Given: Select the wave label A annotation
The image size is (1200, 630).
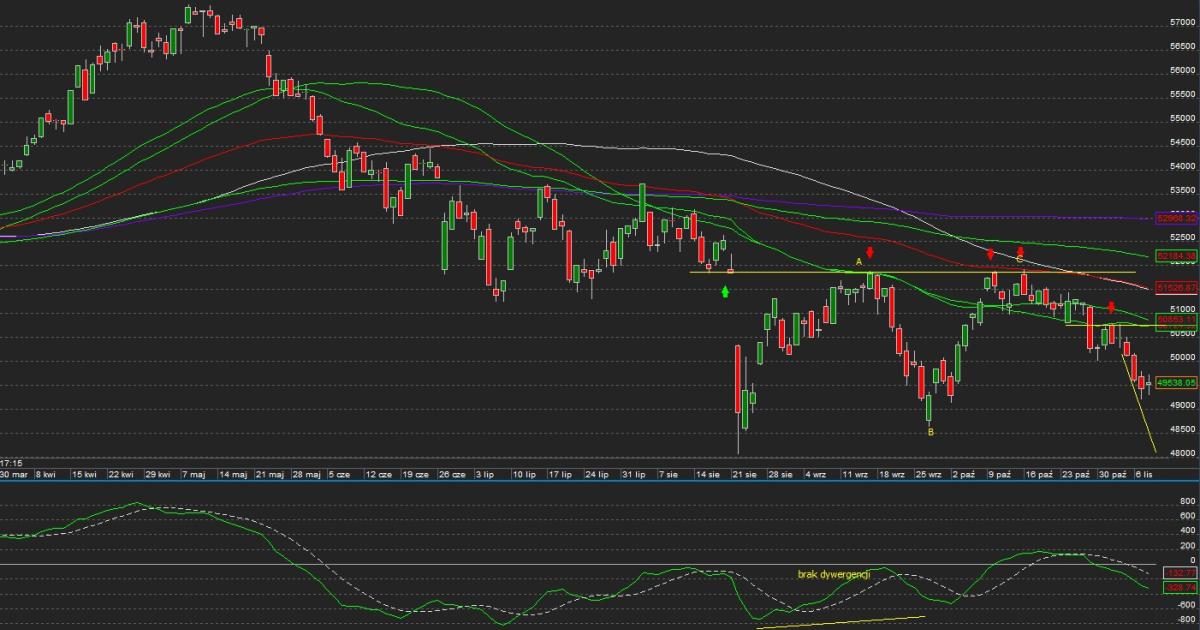Looking at the screenshot, I should [858, 262].
